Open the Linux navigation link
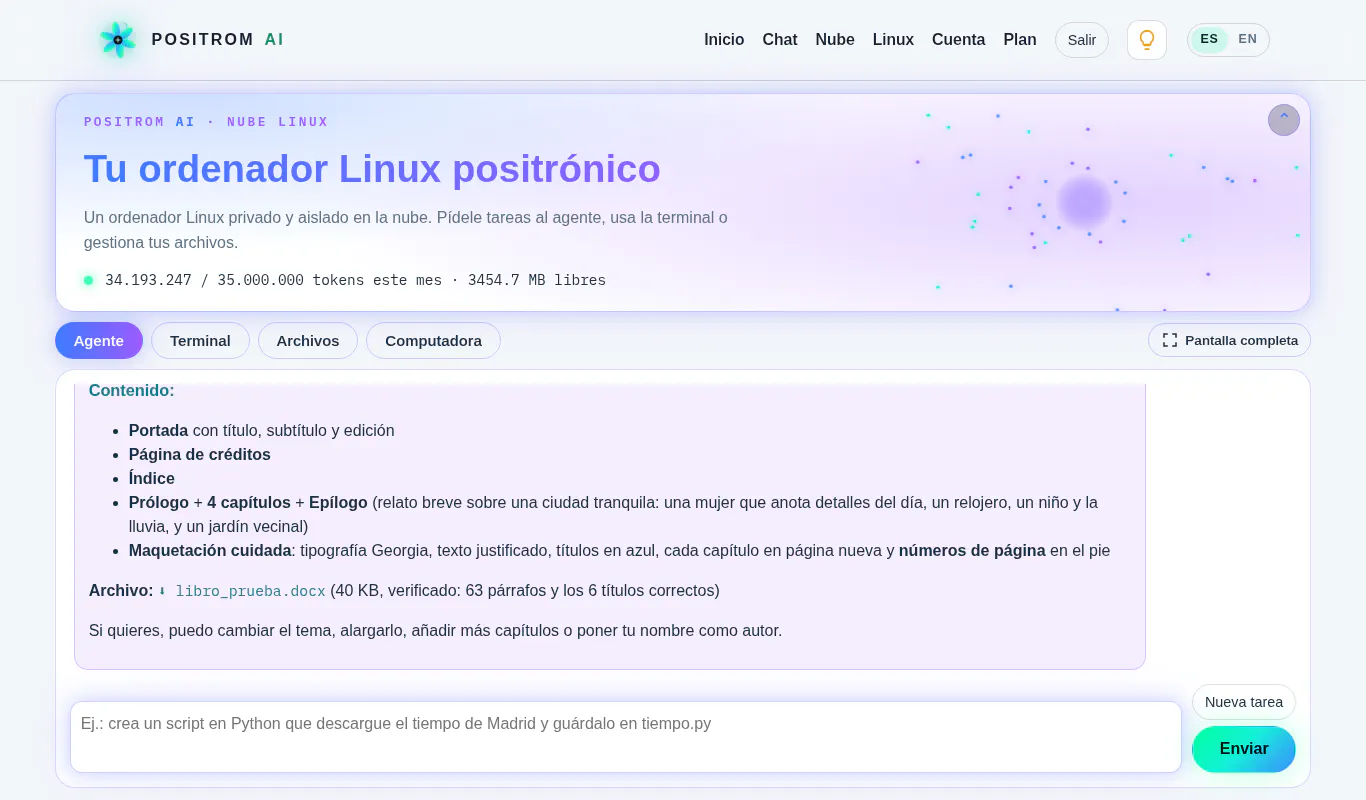 pyautogui.click(x=893, y=40)
